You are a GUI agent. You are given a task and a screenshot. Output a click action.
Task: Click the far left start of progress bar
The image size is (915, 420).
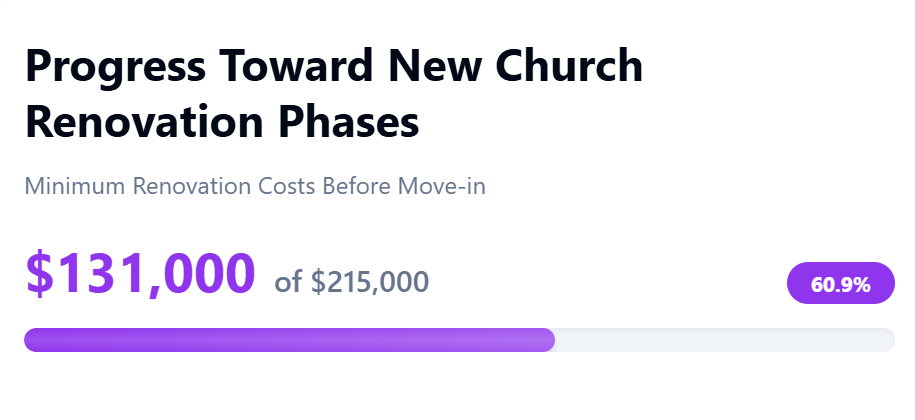coord(30,340)
